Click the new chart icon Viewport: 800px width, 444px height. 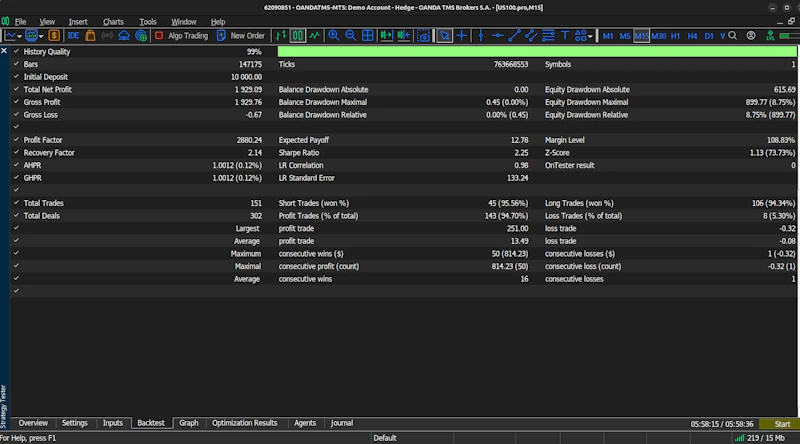tap(10, 36)
